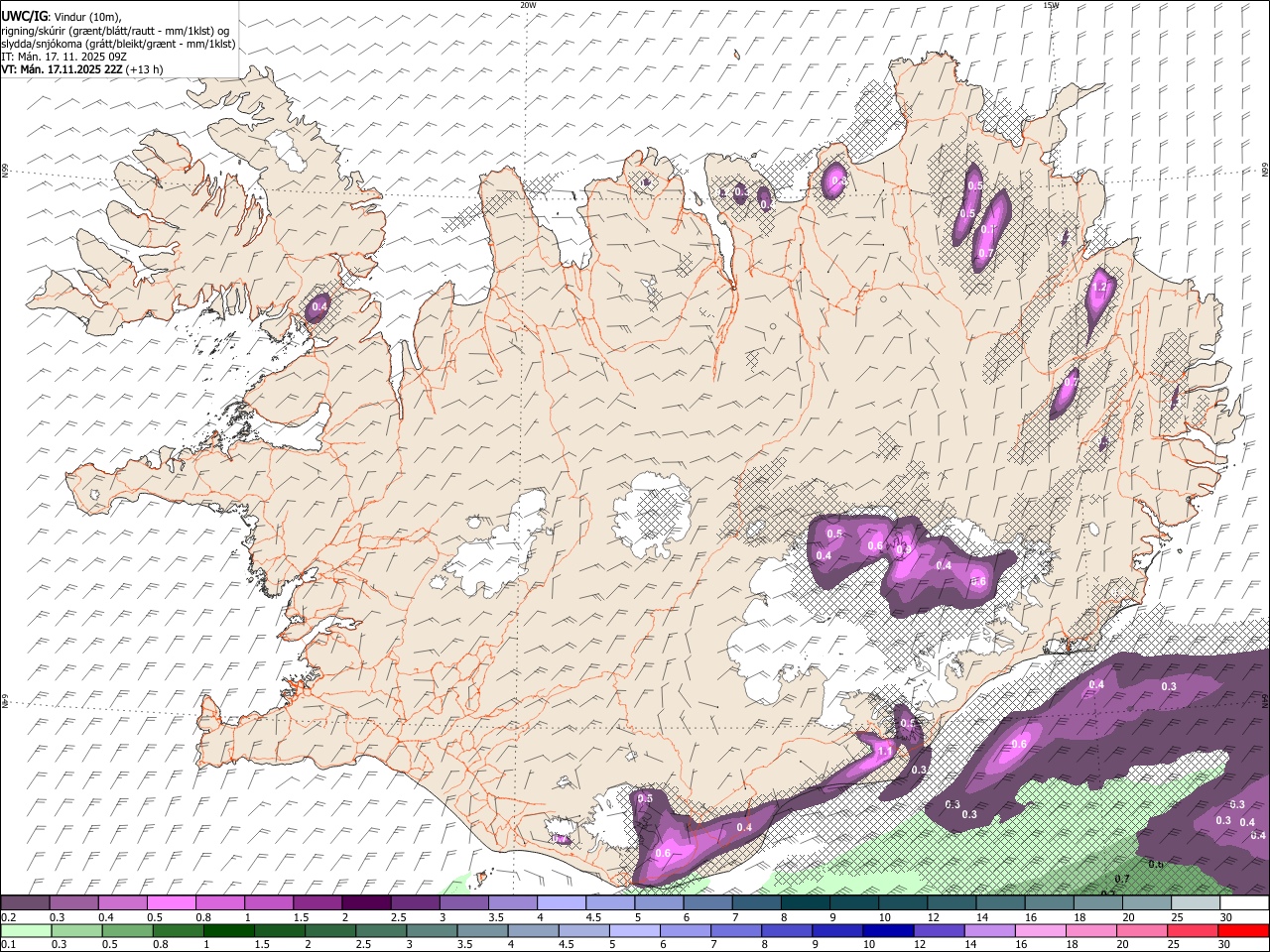Click the 'UWC/IG' title text
The width and height of the screenshot is (1270, 952).
[23, 17]
